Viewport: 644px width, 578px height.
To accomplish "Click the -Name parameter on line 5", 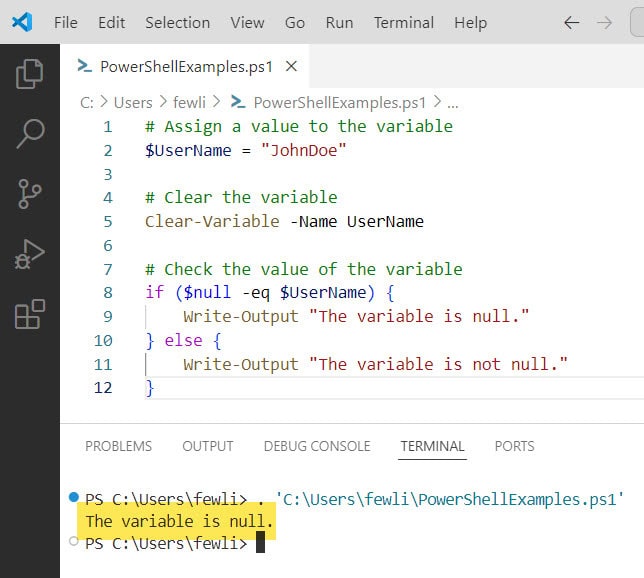I will coord(313,222).
